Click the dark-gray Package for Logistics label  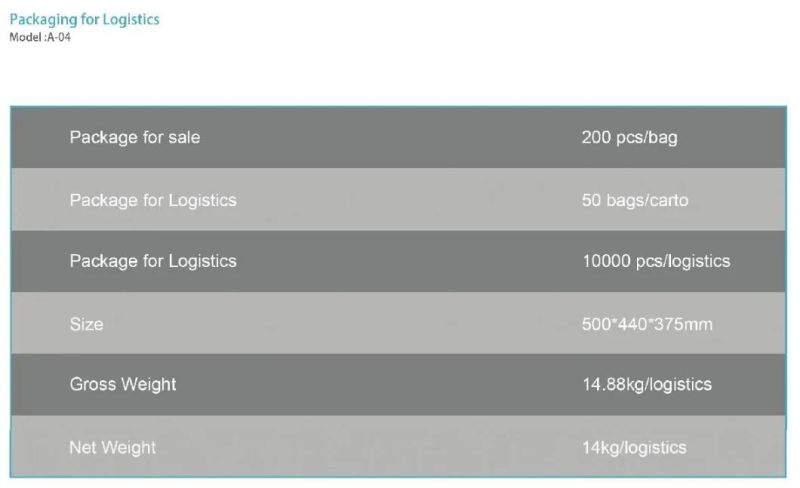click(x=153, y=261)
